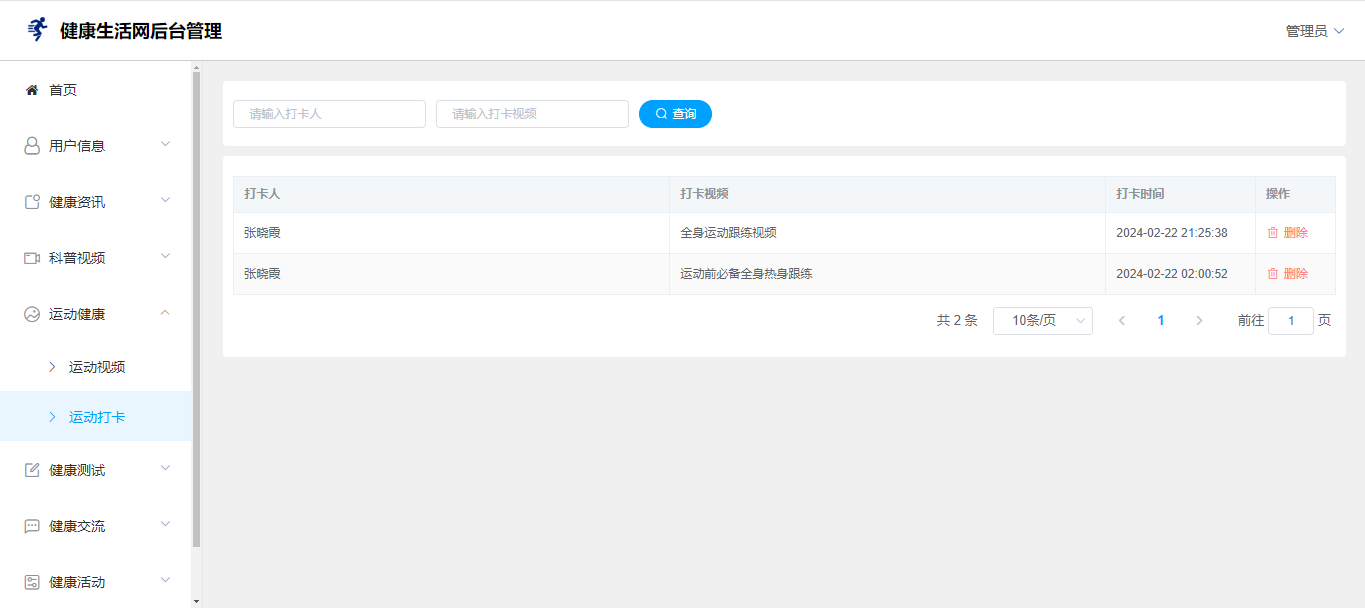Viewport: 1365px width, 608px height.
Task: Click the home icon beside 首页
Action: [32, 90]
